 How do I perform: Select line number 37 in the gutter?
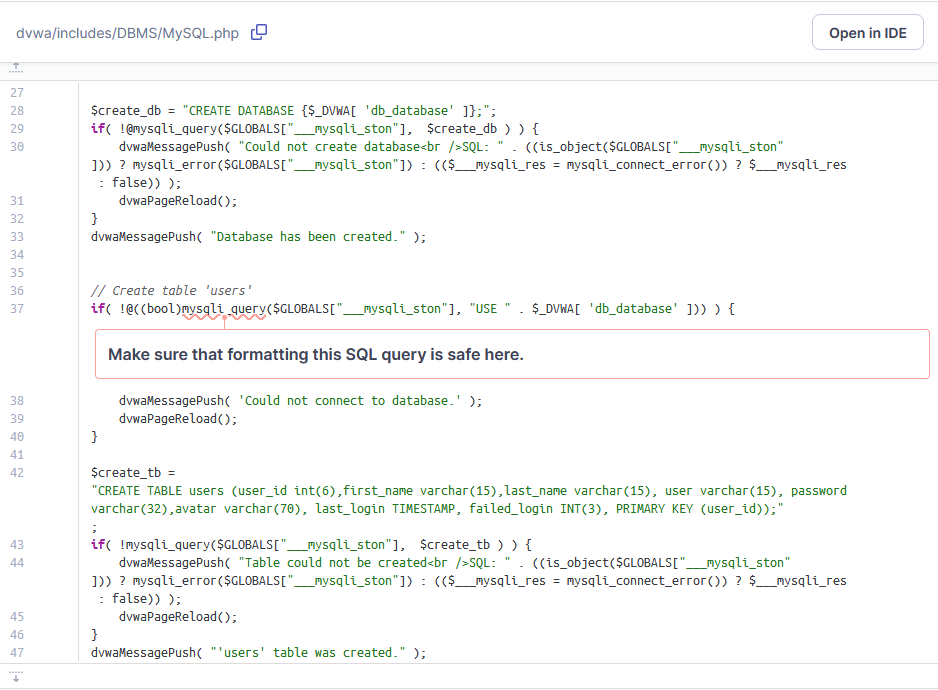click(17, 309)
